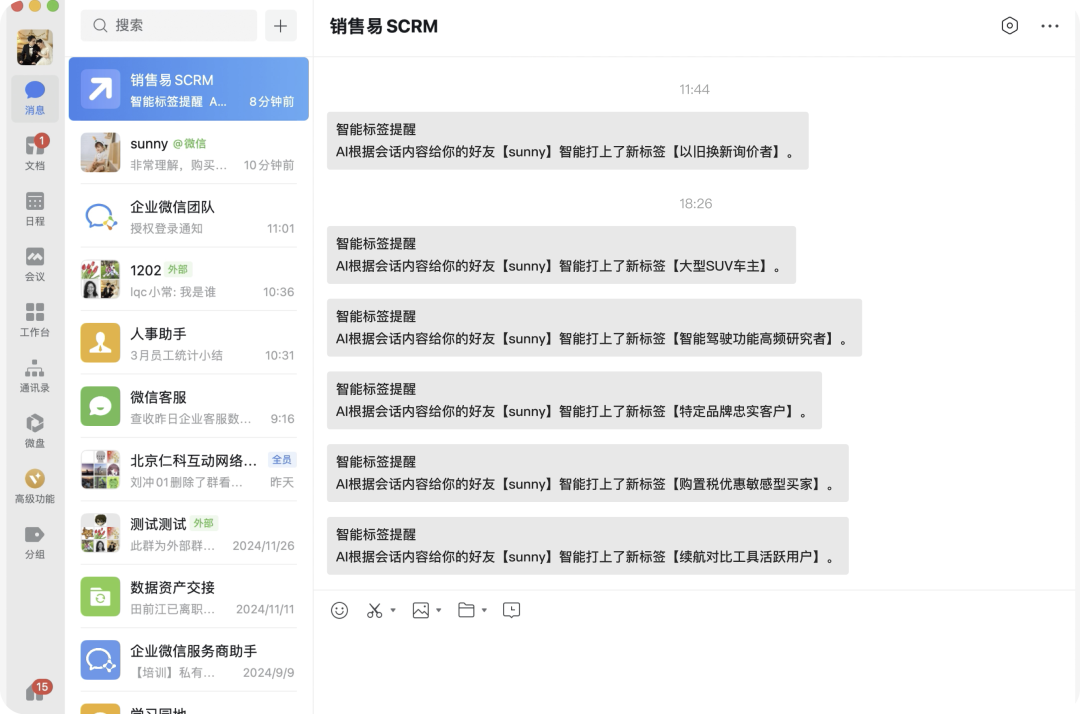
Task: Open the 企业微信团队 conversation
Action: point(188,216)
